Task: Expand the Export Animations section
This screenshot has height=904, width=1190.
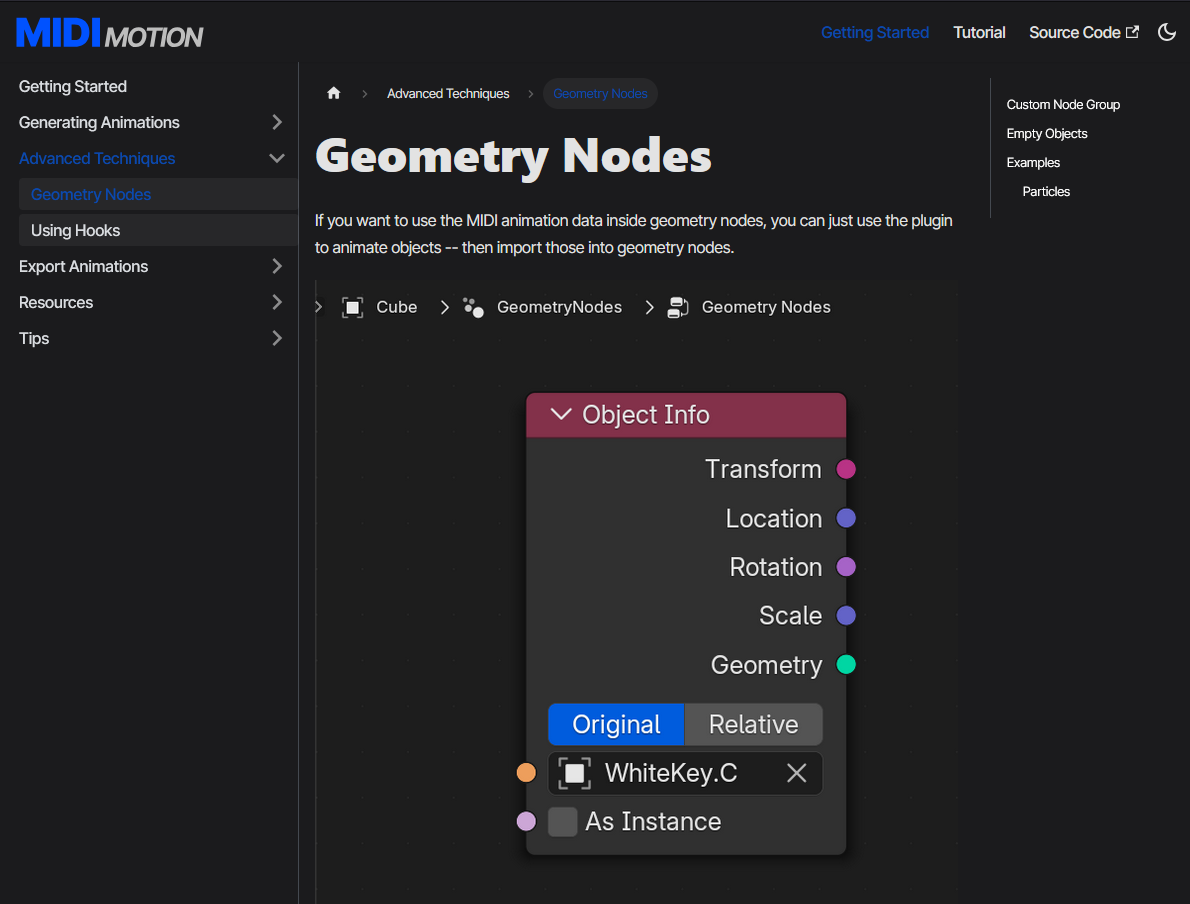Action: pyautogui.click(x=277, y=266)
